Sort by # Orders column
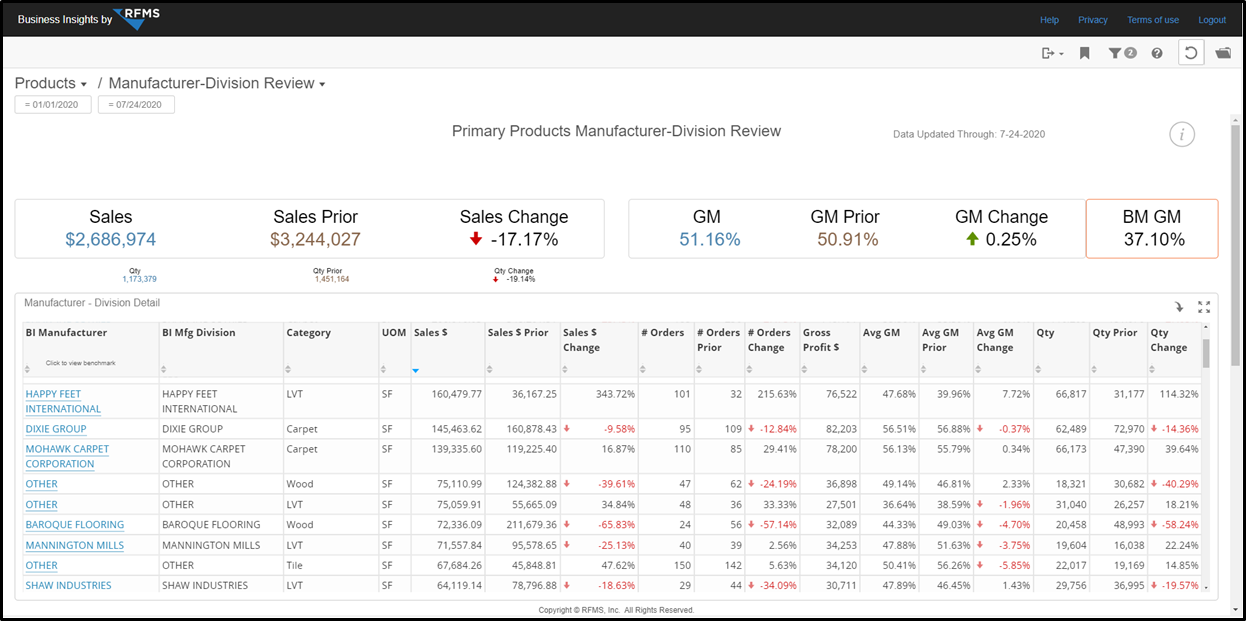The height and width of the screenshot is (621, 1246). 643,370
